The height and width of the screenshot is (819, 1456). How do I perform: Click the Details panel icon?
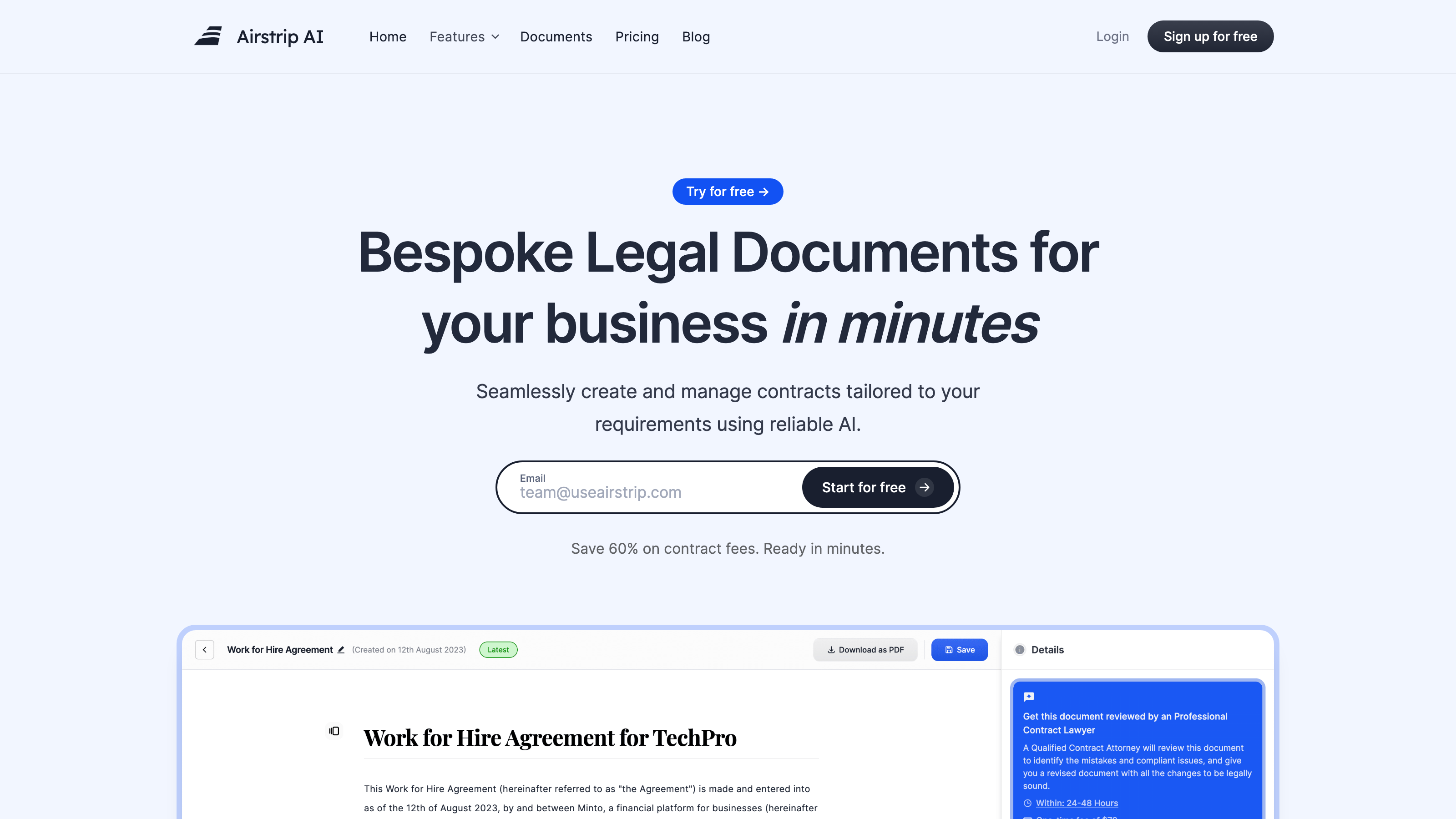1020,650
